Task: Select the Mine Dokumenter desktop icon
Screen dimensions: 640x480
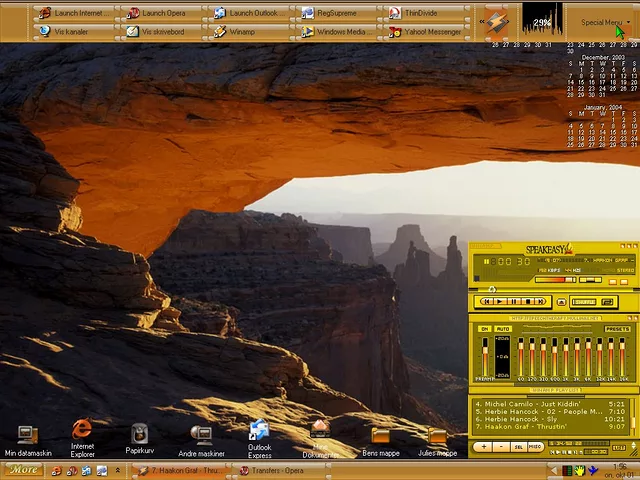Action: [x=320, y=439]
